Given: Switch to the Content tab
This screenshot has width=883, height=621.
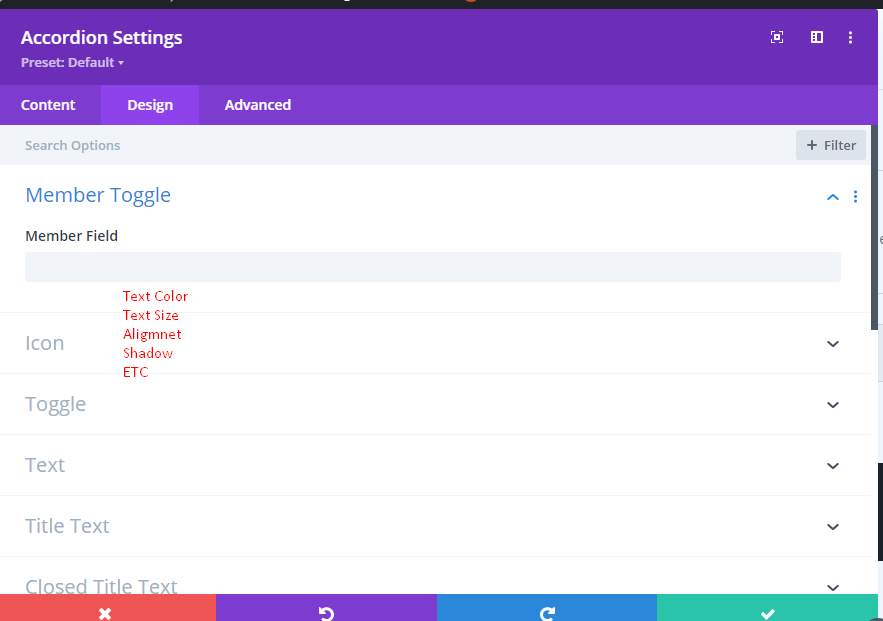Looking at the screenshot, I should tap(48, 104).
